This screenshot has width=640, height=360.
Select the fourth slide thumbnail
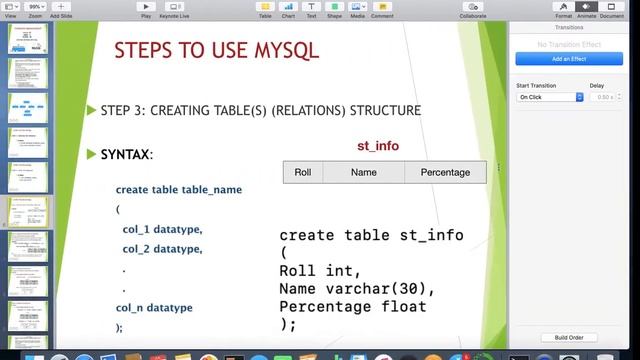point(28,143)
